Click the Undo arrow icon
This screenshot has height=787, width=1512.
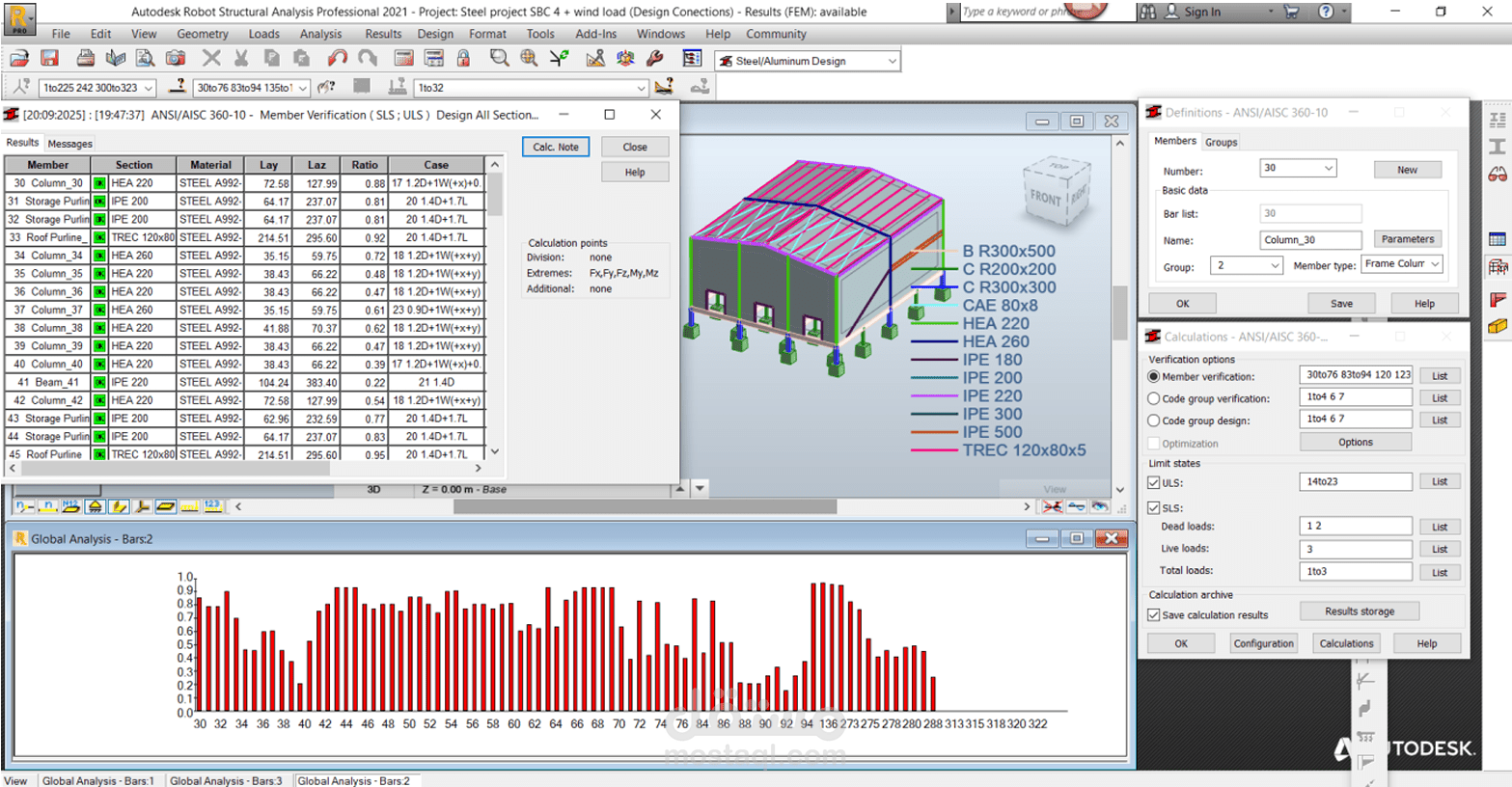[x=337, y=59]
